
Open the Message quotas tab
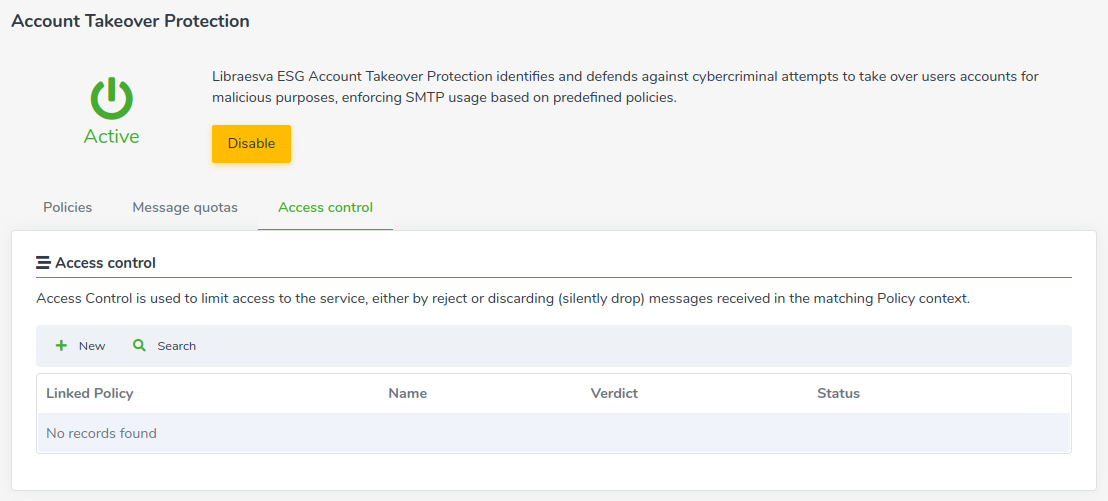coord(185,208)
